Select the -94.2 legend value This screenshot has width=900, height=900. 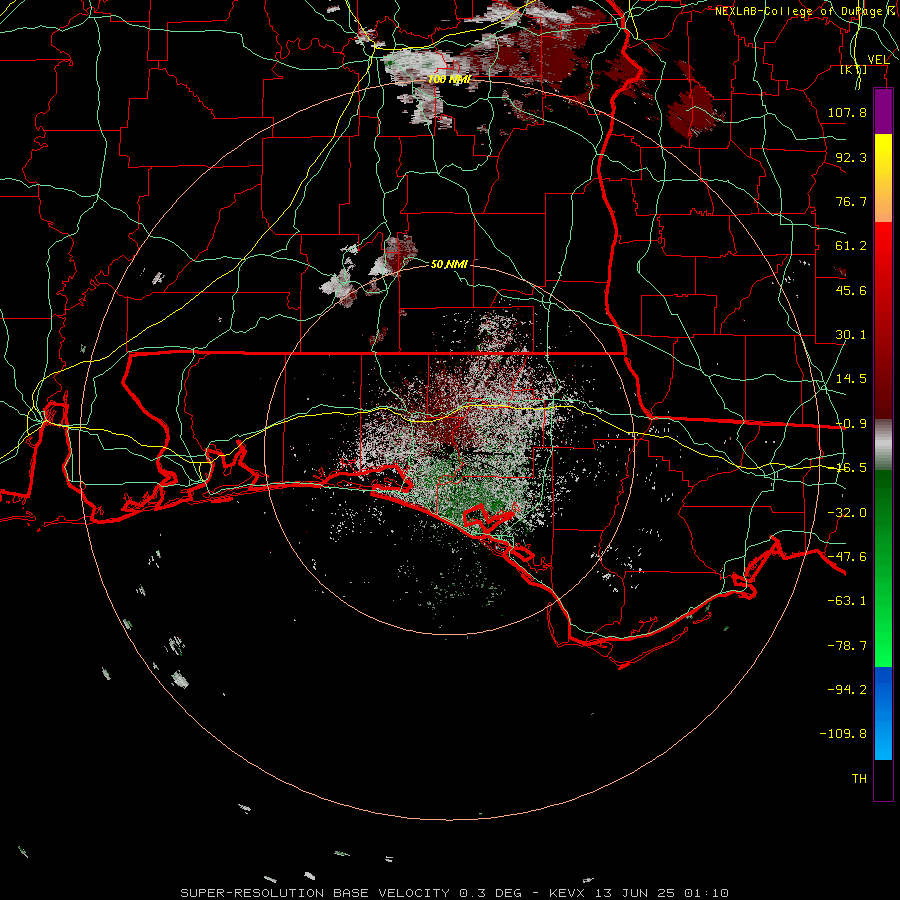coord(847,689)
